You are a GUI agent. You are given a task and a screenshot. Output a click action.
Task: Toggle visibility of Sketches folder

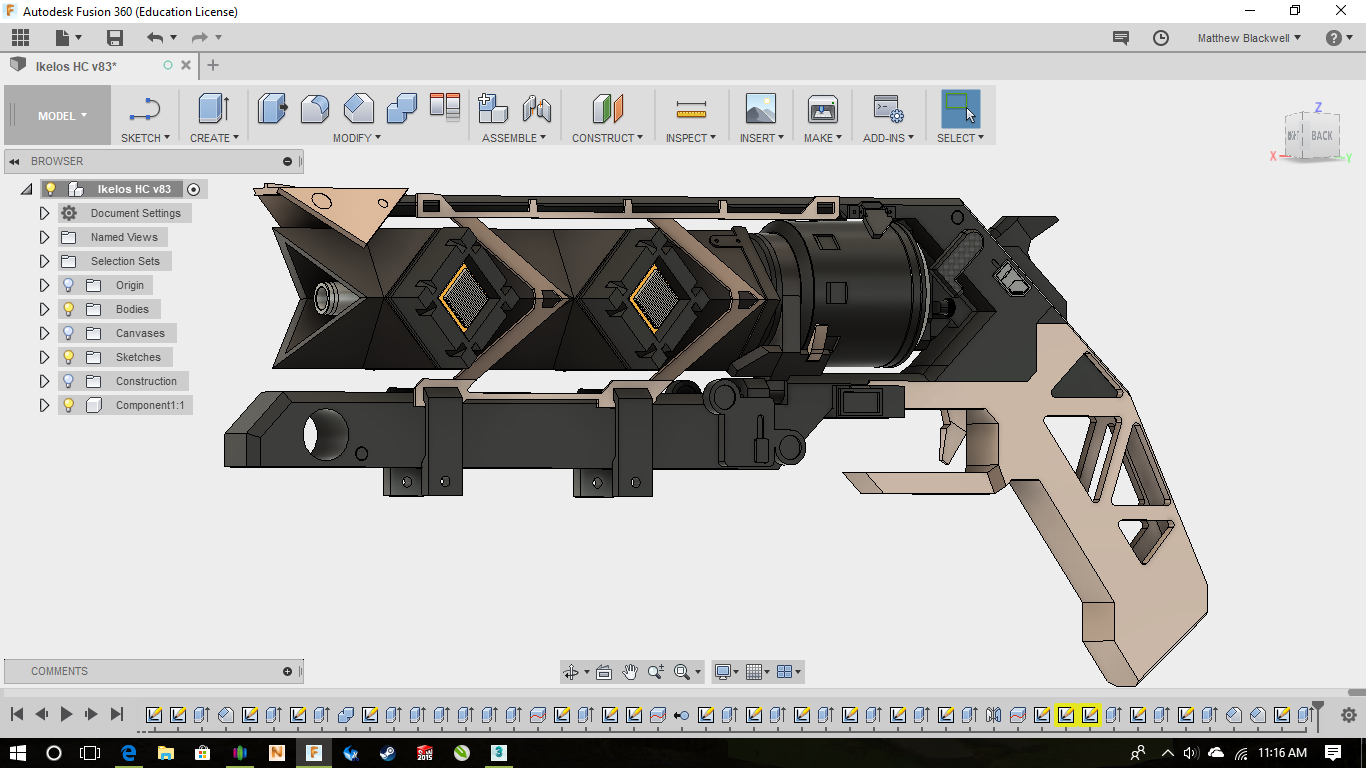tap(69, 357)
